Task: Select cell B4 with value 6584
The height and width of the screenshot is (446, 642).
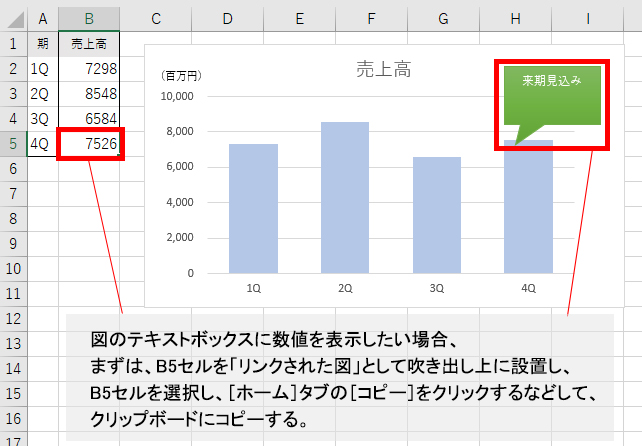Action: 89,119
